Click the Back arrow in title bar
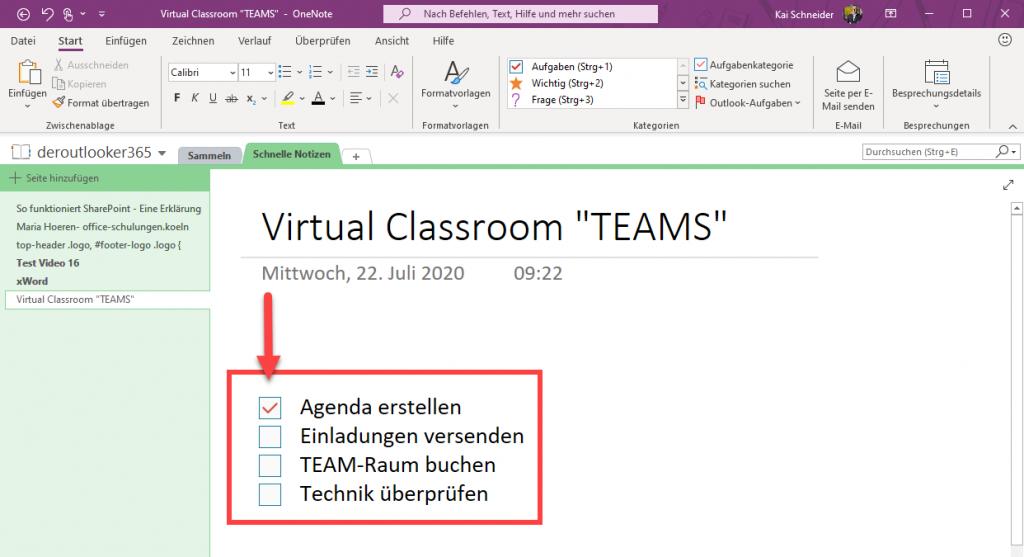Screen dimensions: 1024x557 click(24, 14)
